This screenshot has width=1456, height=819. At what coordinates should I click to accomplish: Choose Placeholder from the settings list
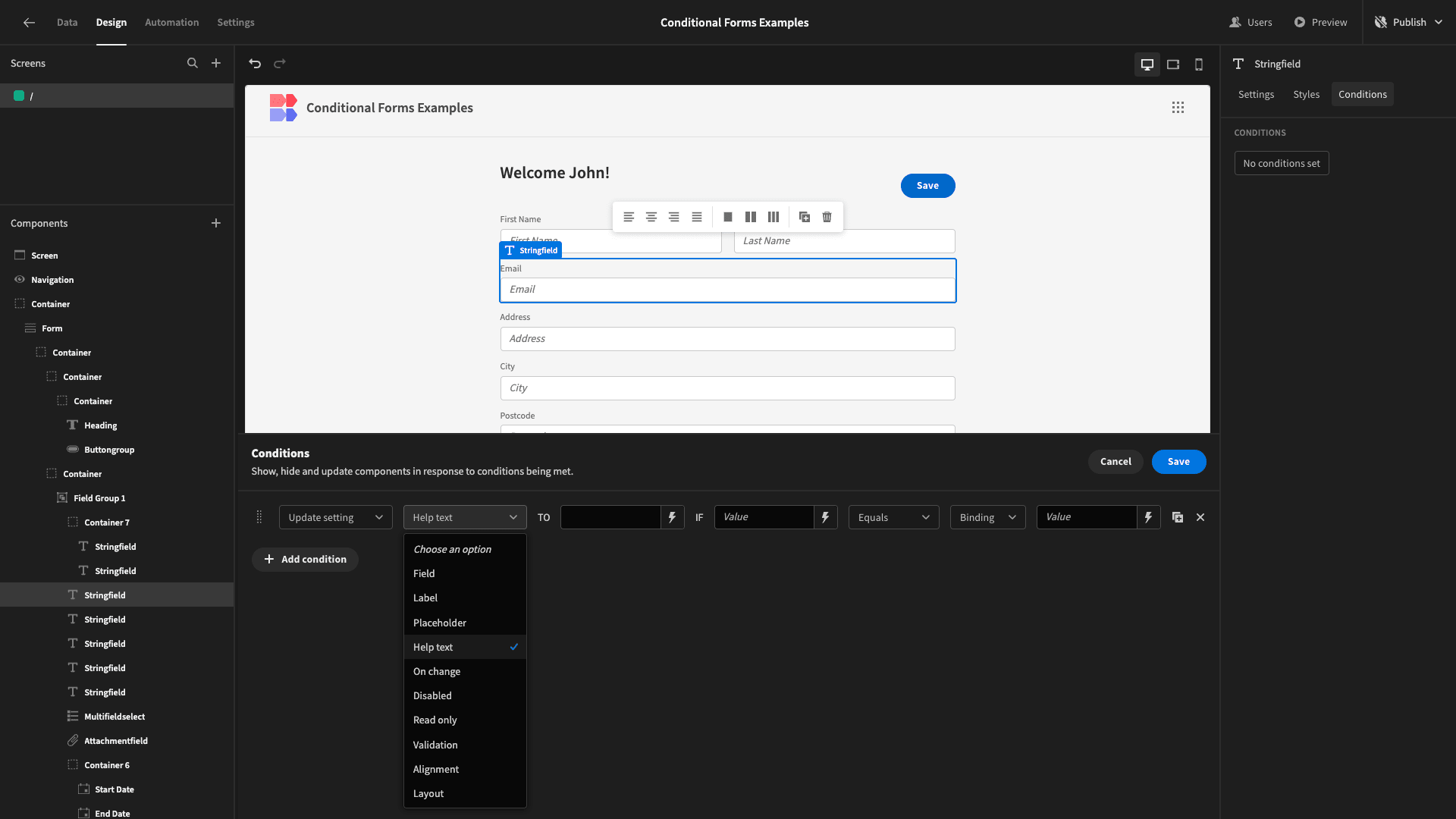pyautogui.click(x=465, y=623)
